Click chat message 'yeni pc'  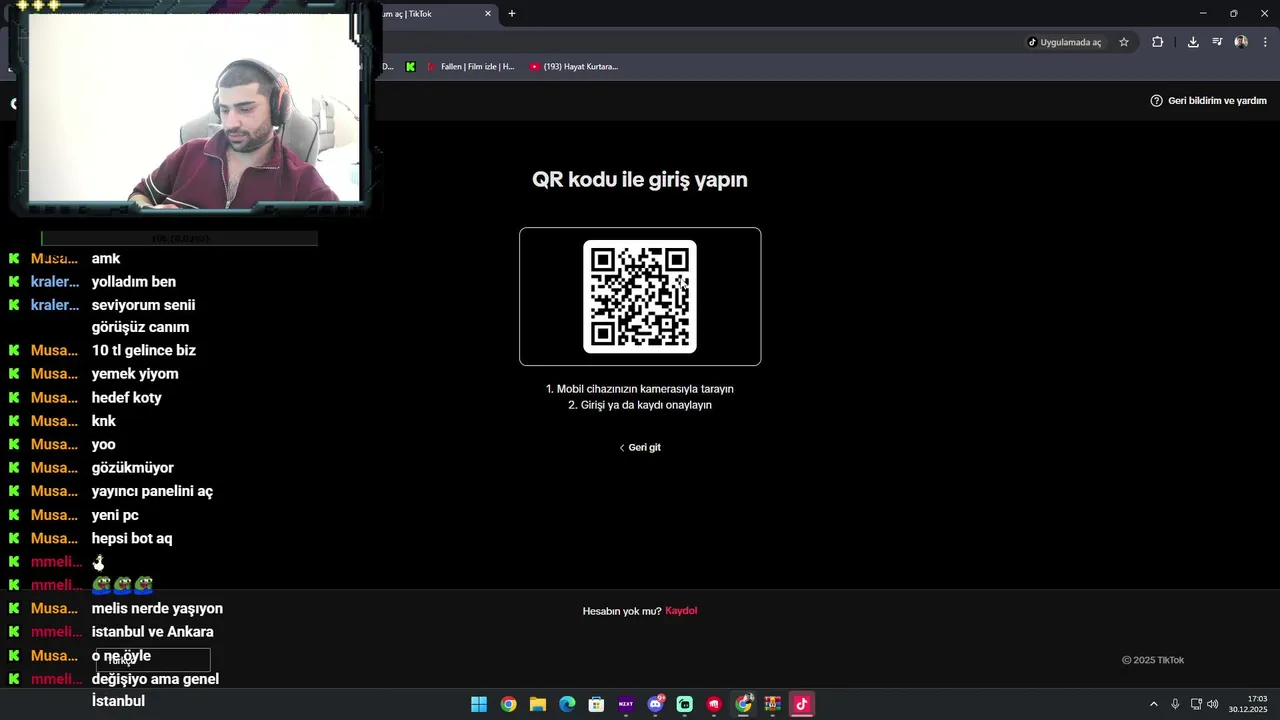115,515
